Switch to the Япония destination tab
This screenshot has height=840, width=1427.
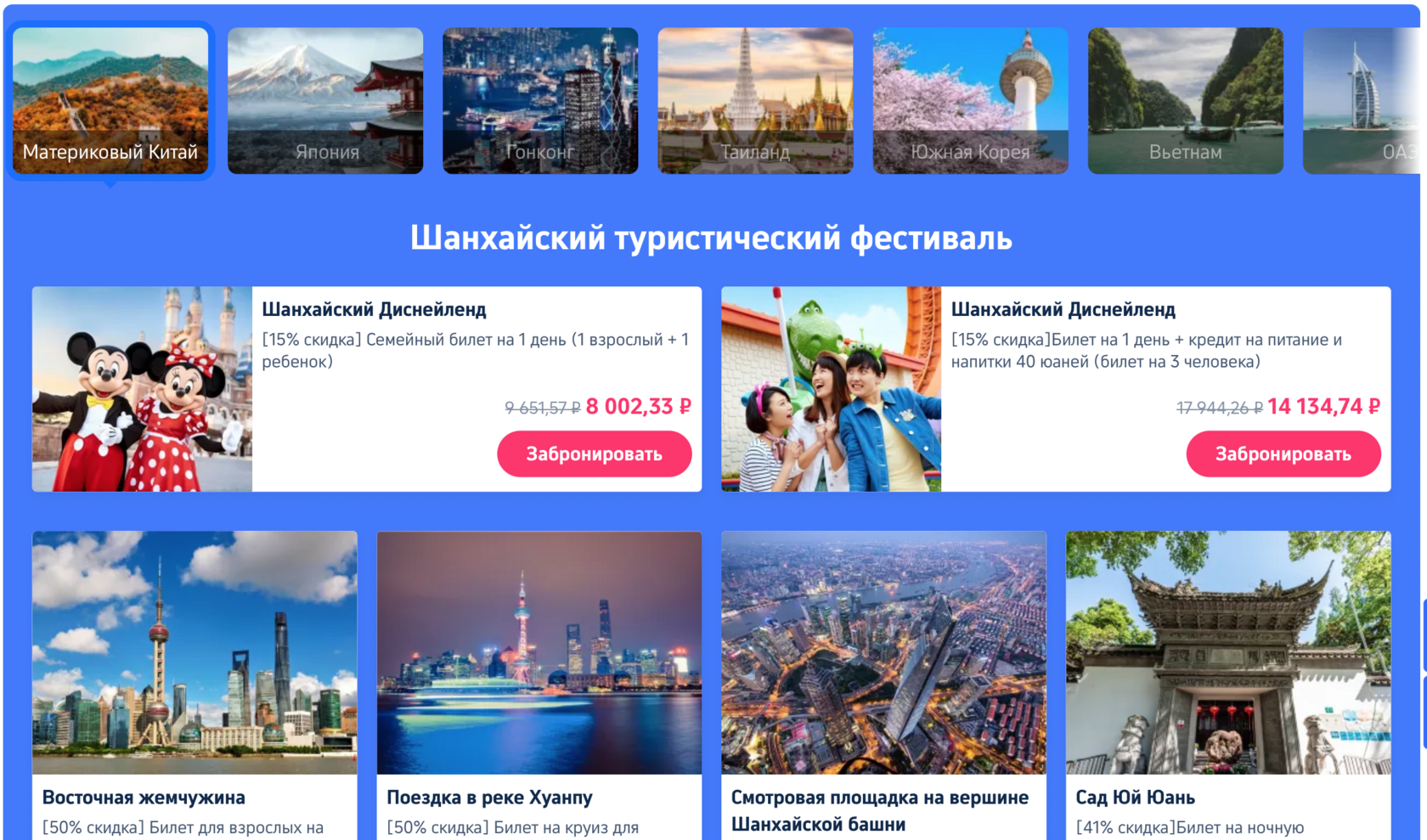325,101
